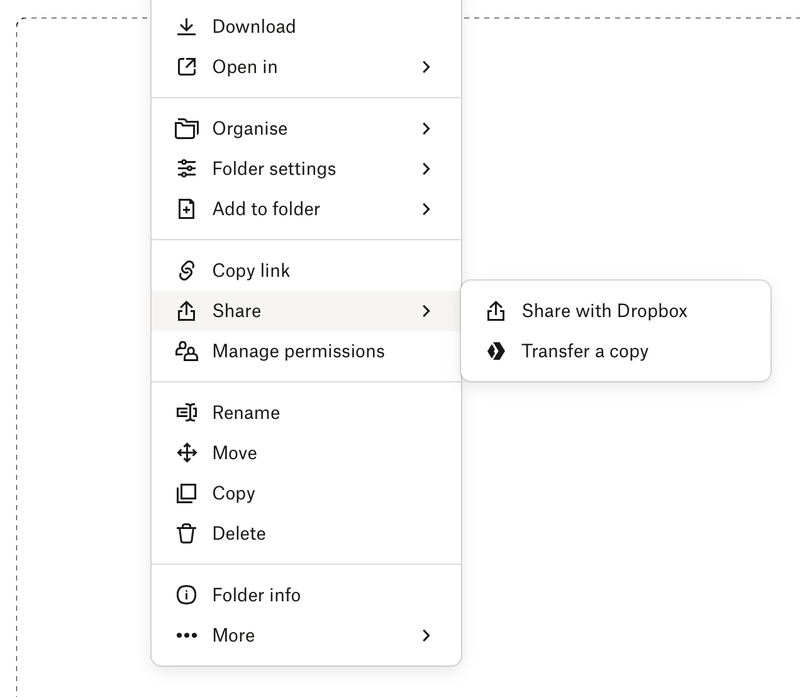Expand the Organise submenu chevron
Screen dimensions: 800x697
pos(426,128)
